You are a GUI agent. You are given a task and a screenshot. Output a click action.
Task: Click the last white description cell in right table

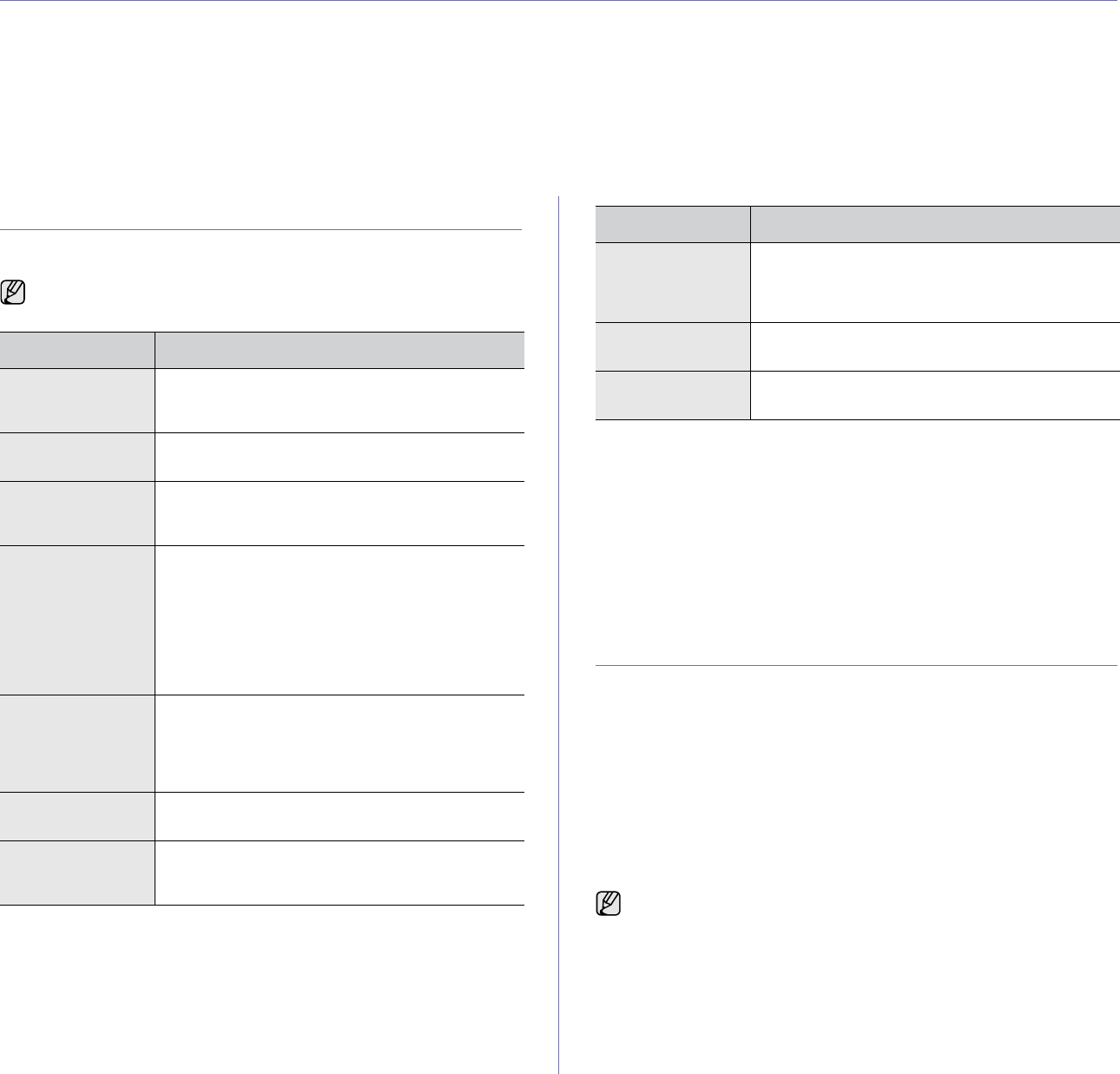[935, 396]
